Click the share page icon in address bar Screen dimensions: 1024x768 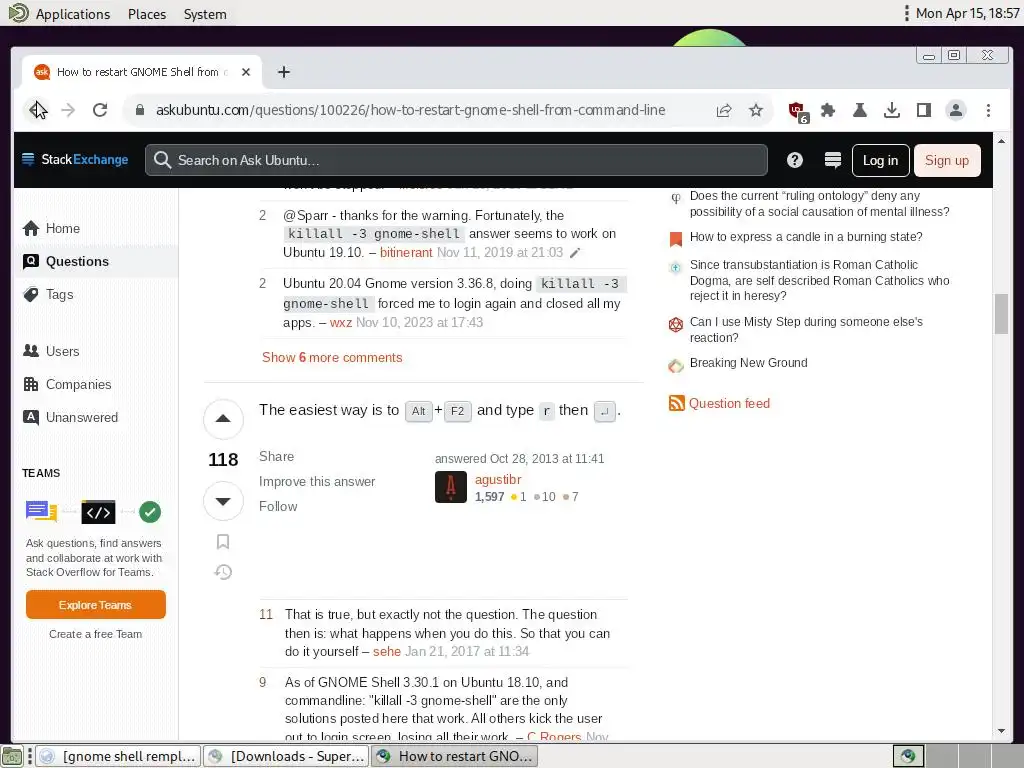tap(724, 110)
